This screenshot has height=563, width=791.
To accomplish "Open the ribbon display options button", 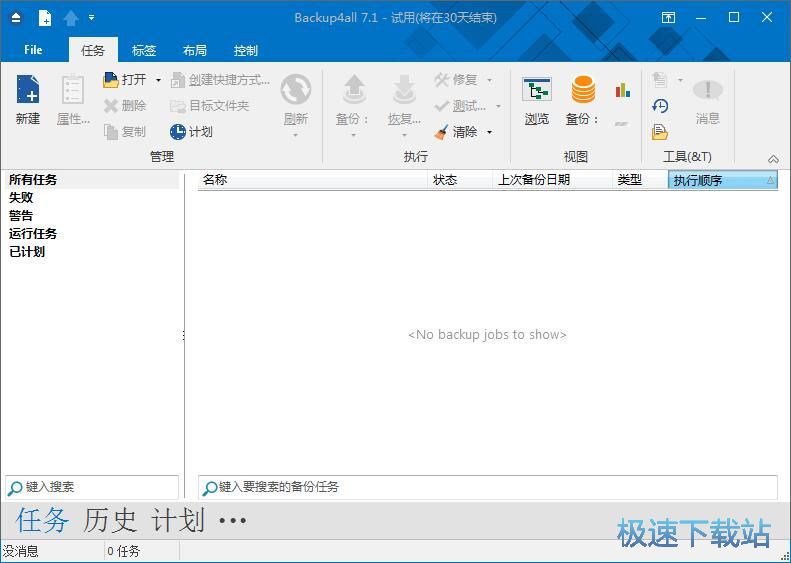I will [x=668, y=18].
